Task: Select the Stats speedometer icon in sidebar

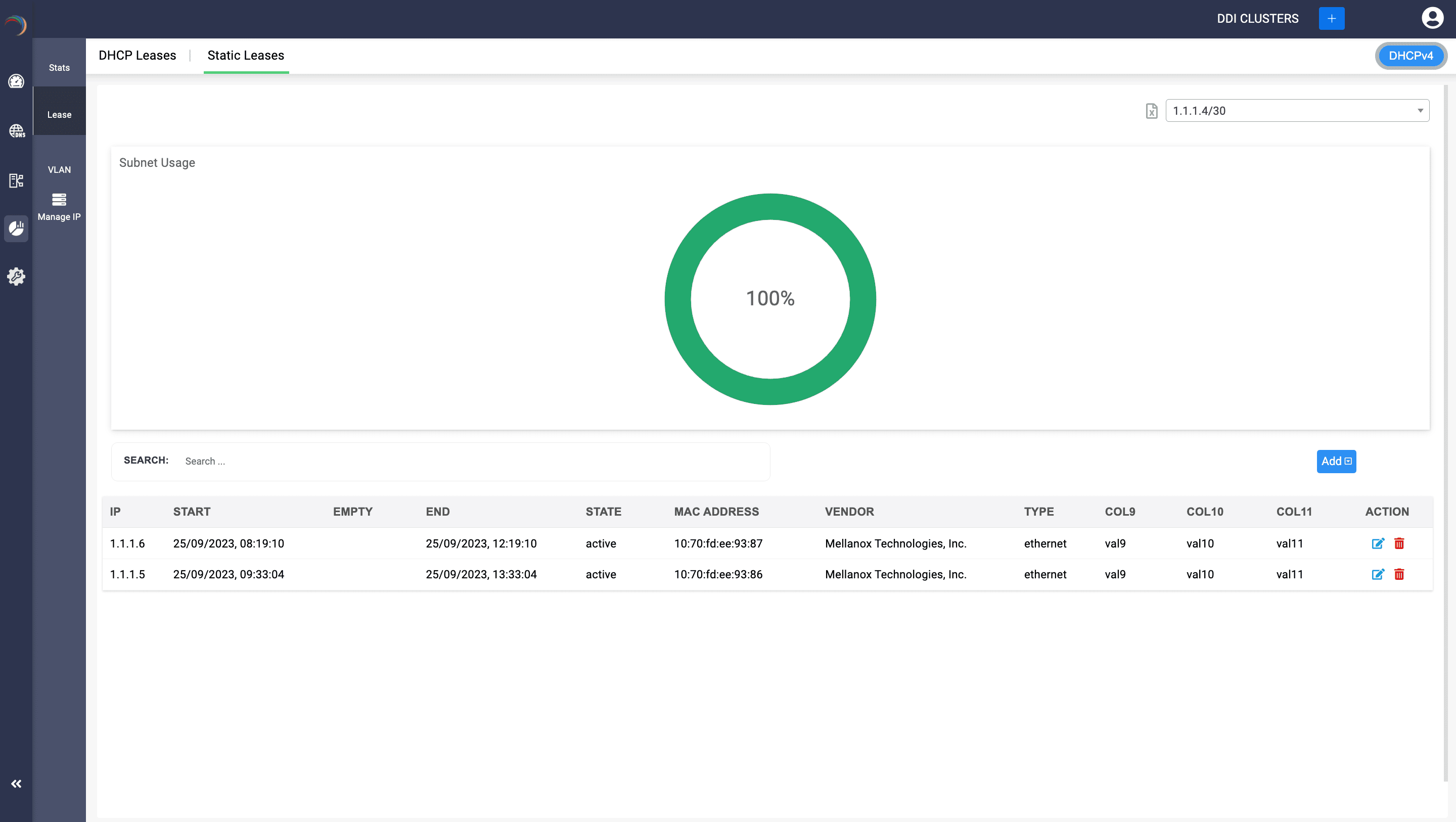Action: point(16,81)
